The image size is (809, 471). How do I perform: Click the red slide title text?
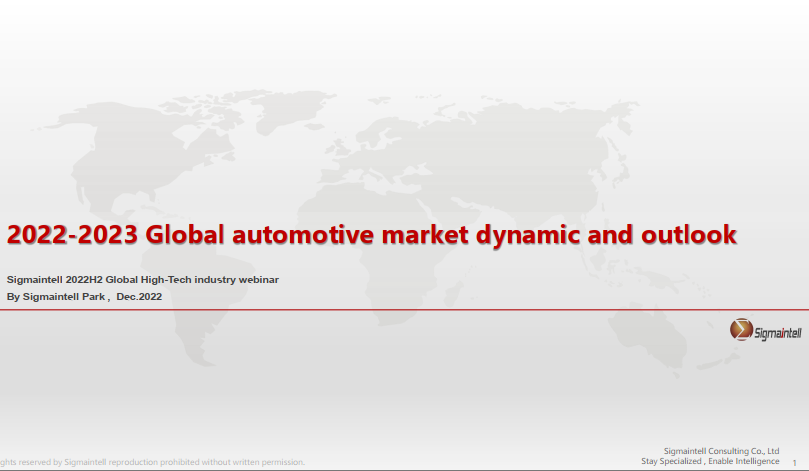pos(372,235)
